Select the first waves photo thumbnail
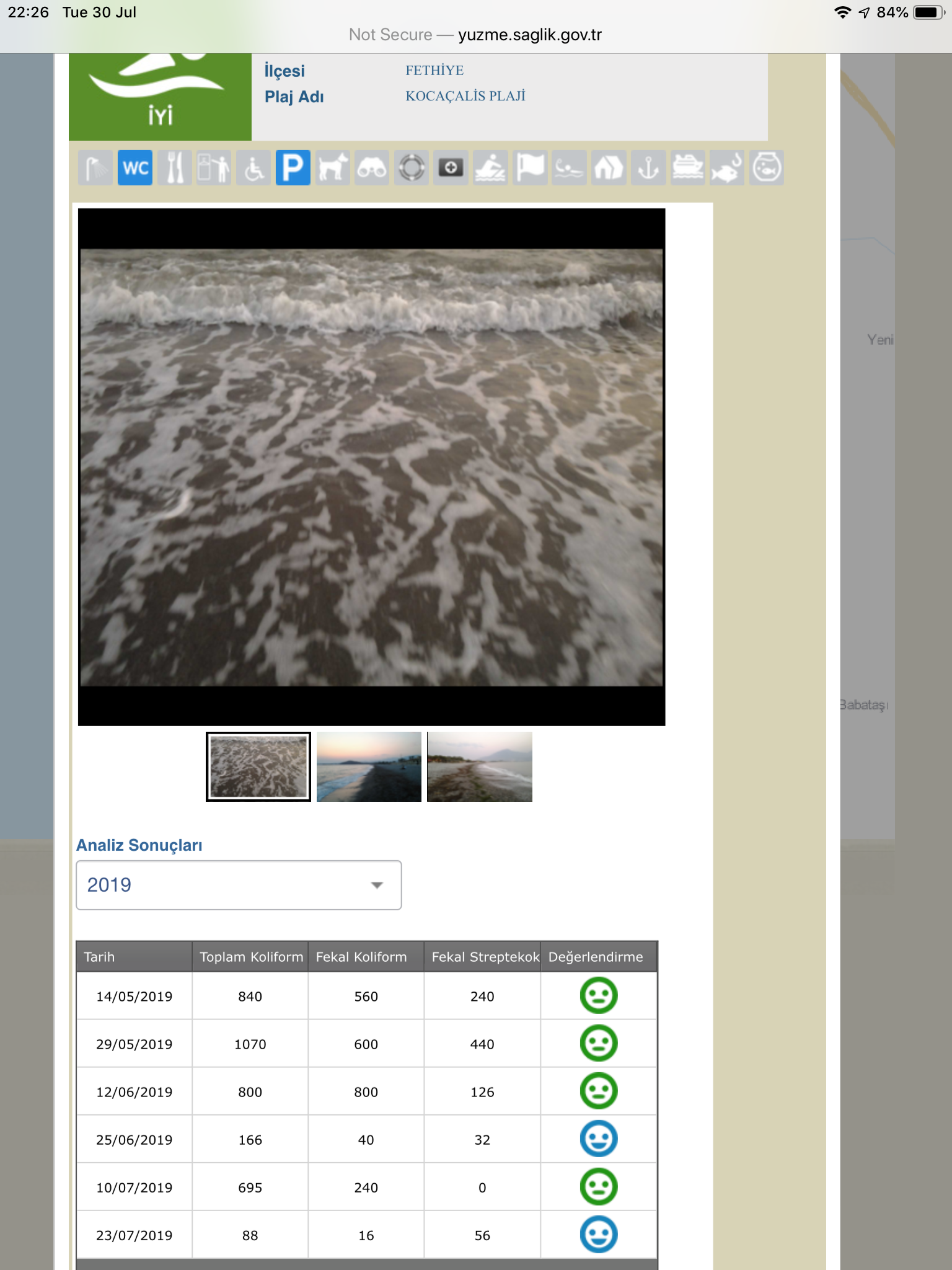The width and height of the screenshot is (952, 1270). tap(258, 766)
